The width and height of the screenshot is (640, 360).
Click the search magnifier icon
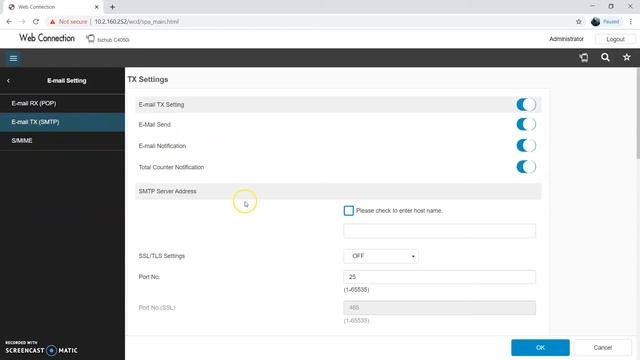[605, 58]
